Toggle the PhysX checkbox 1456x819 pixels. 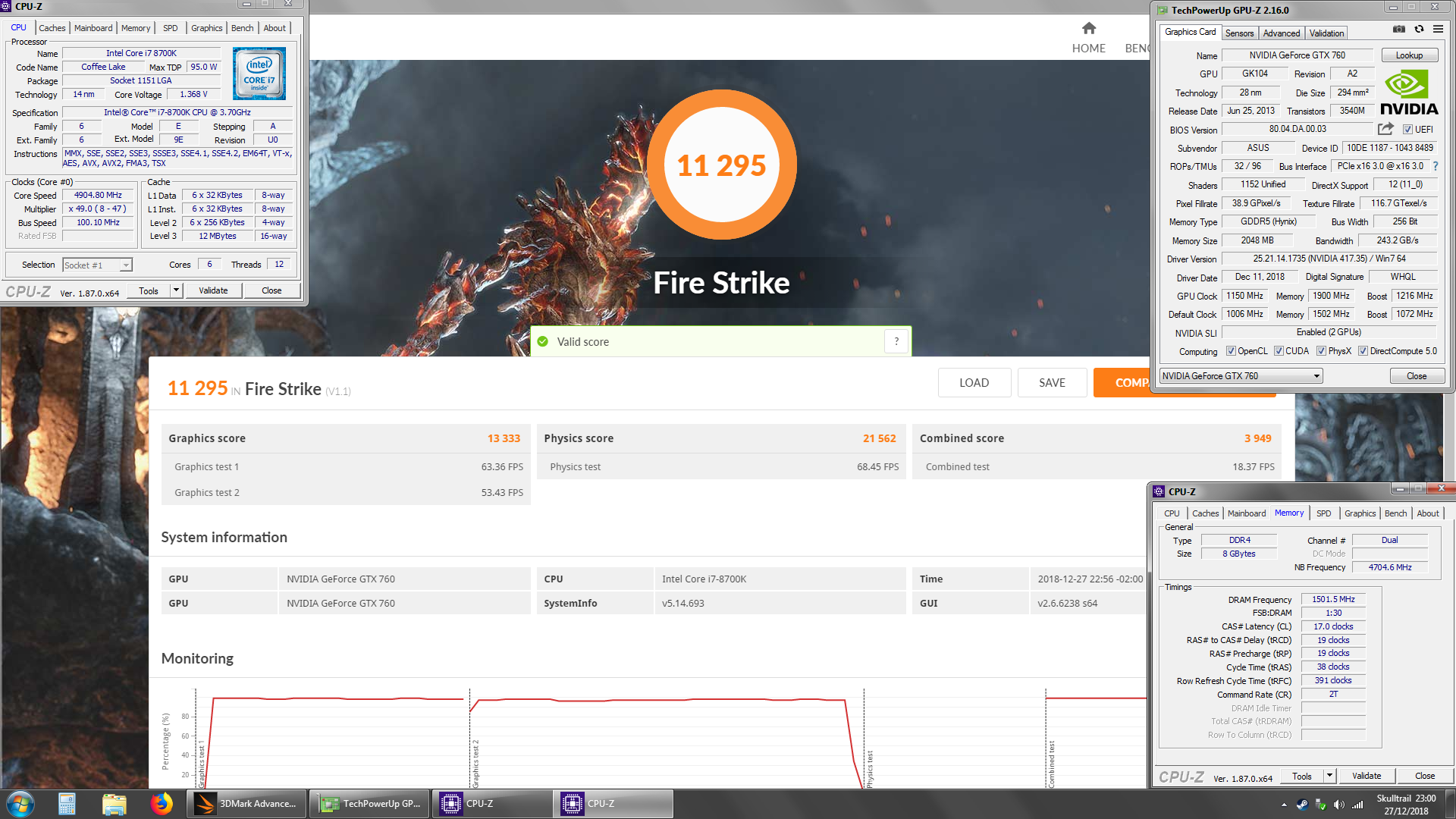tap(1321, 351)
